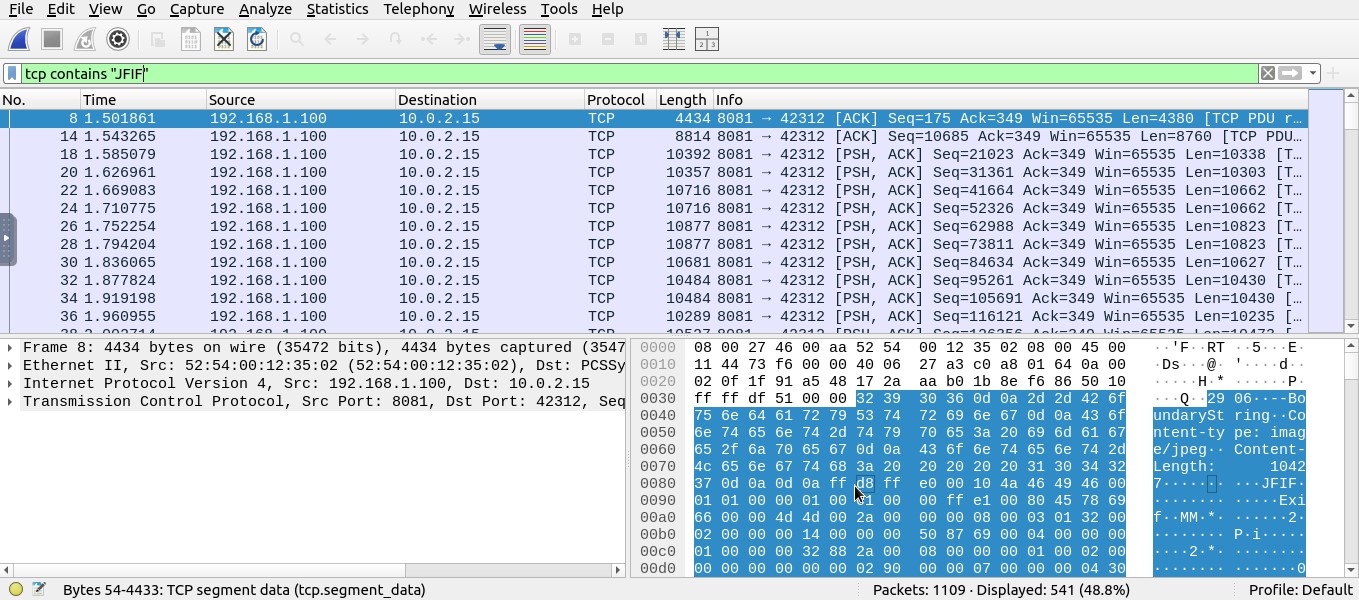Image resolution: width=1359 pixels, height=600 pixels.
Task: Select packet number 18 row
Action: coord(654,154)
